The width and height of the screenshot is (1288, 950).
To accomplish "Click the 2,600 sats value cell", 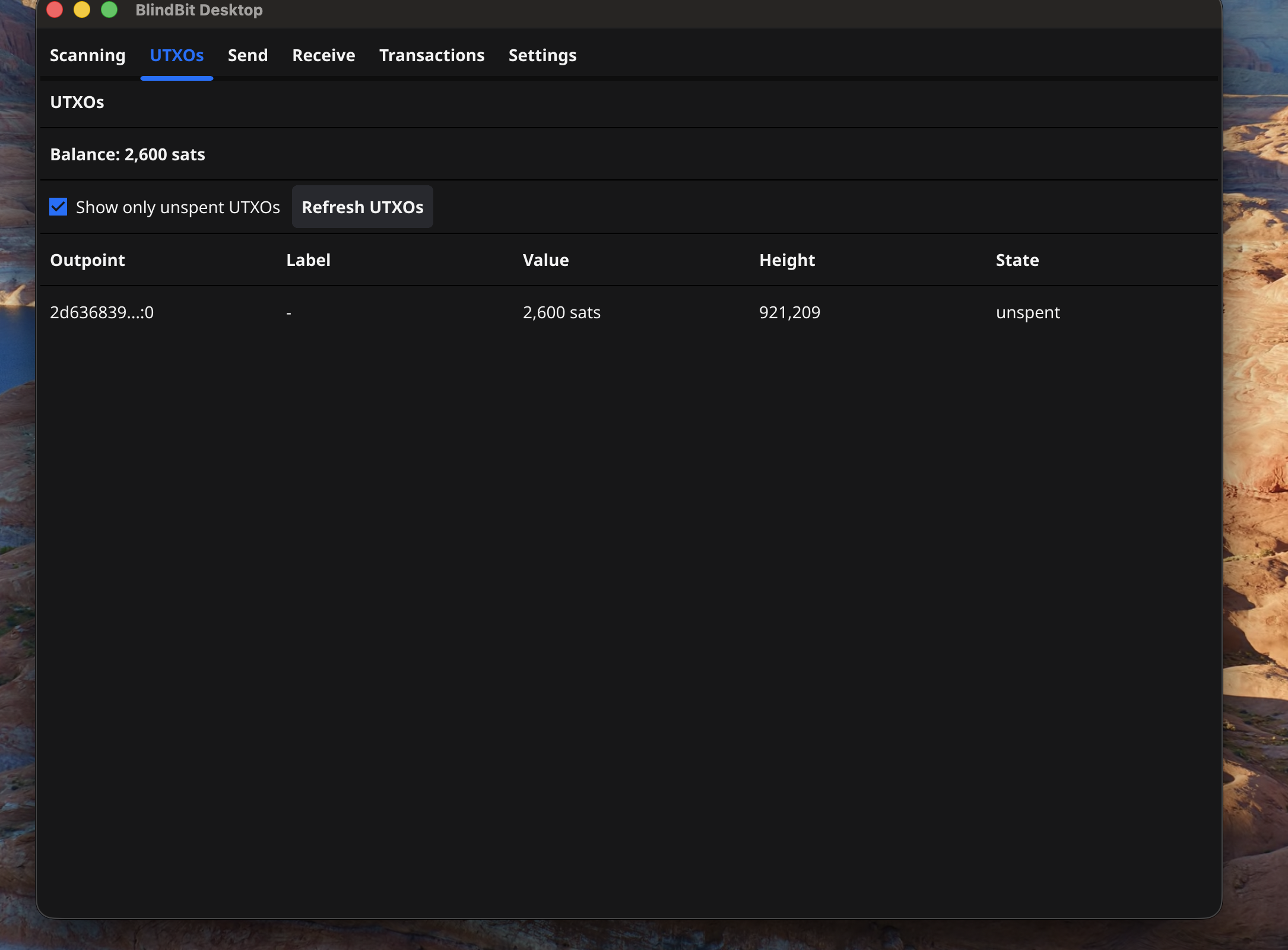I will tap(561, 312).
